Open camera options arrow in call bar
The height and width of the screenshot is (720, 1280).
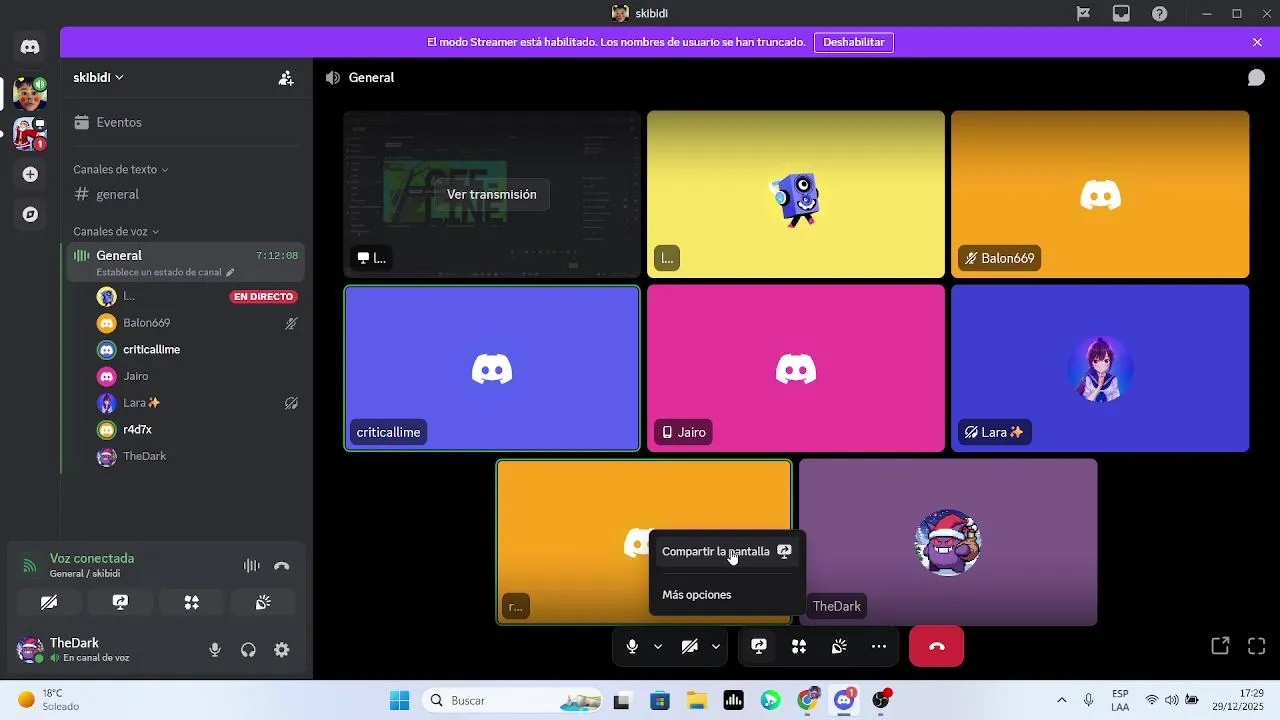[x=716, y=647]
